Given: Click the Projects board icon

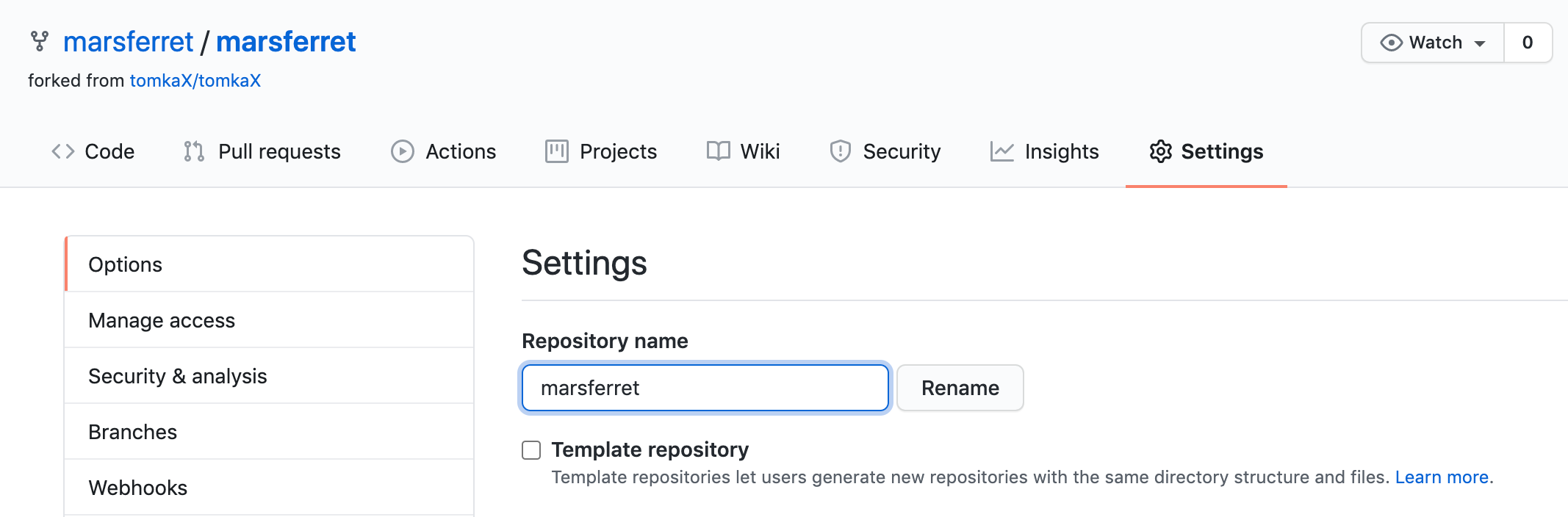Looking at the screenshot, I should coord(557,151).
